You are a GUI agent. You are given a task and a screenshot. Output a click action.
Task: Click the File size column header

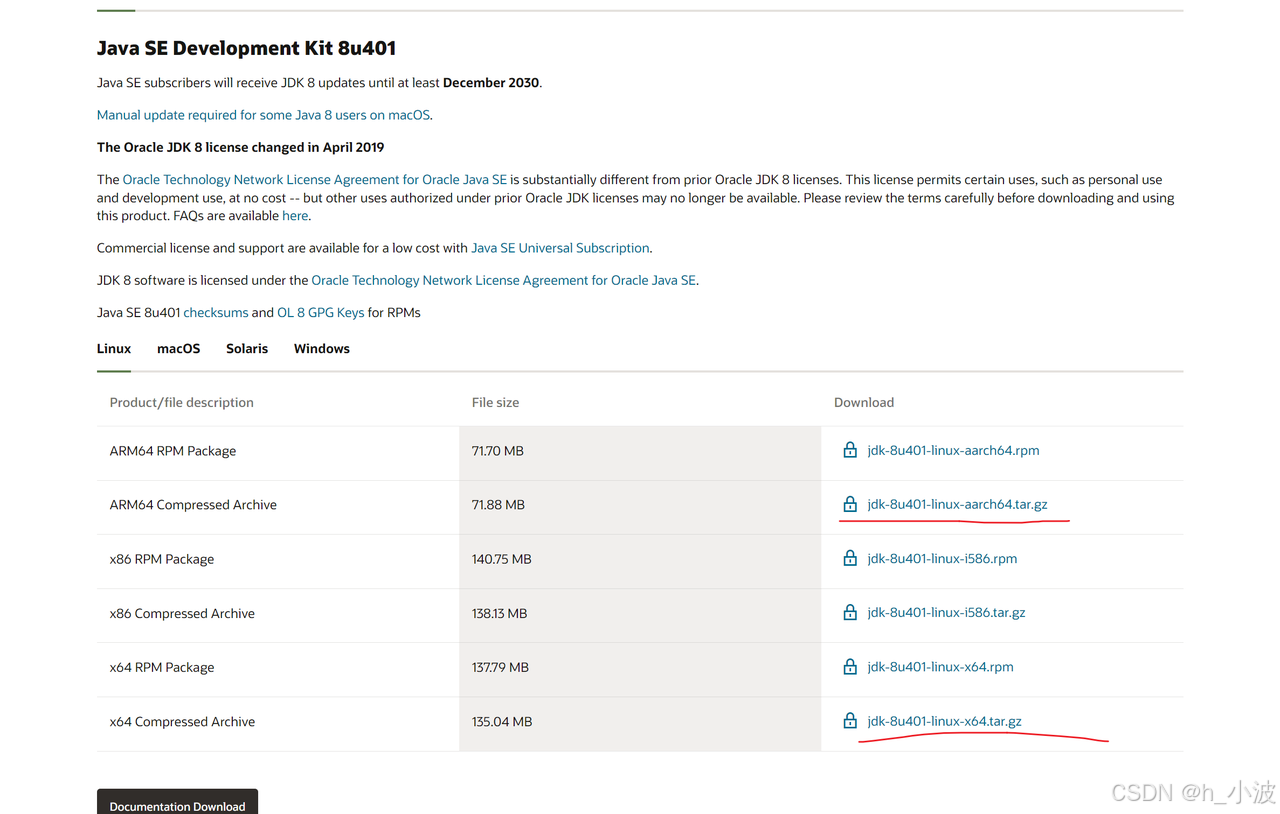(495, 402)
